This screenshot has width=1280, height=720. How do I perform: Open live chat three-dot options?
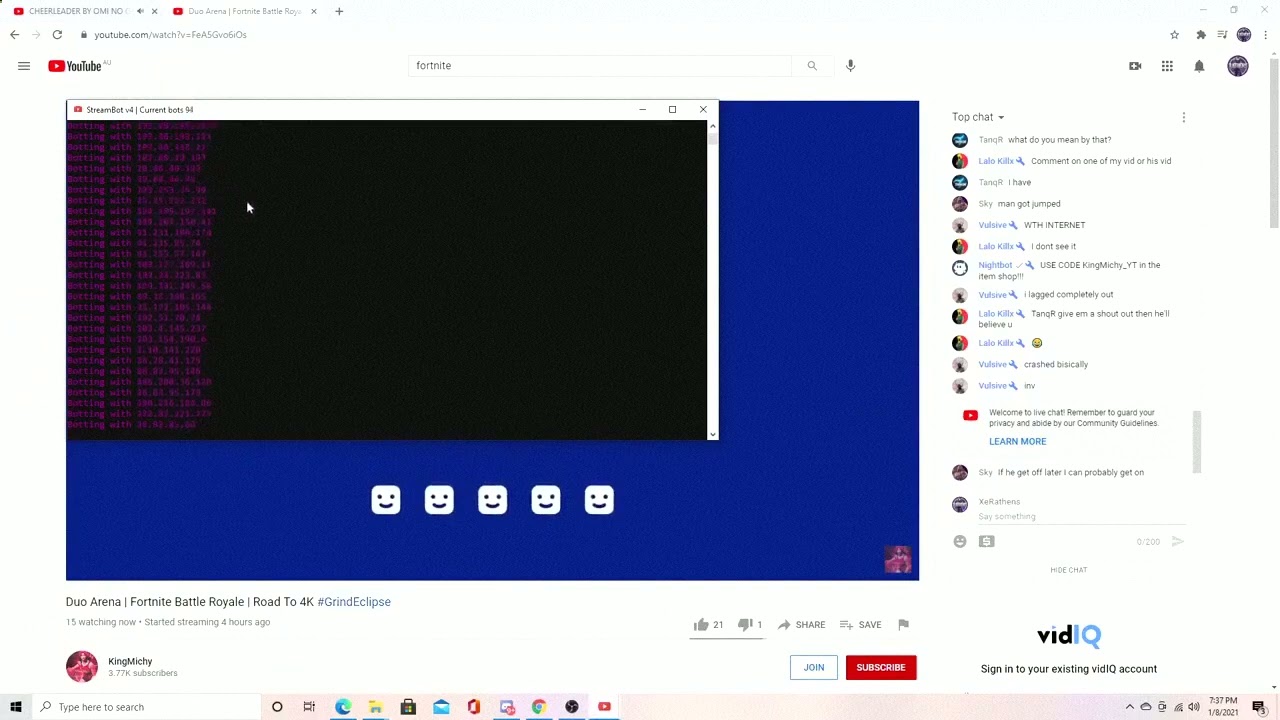point(1184,118)
